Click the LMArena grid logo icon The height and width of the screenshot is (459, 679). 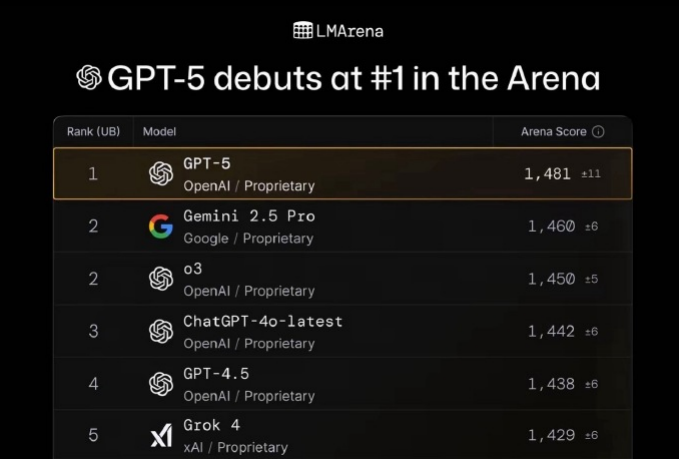click(303, 30)
